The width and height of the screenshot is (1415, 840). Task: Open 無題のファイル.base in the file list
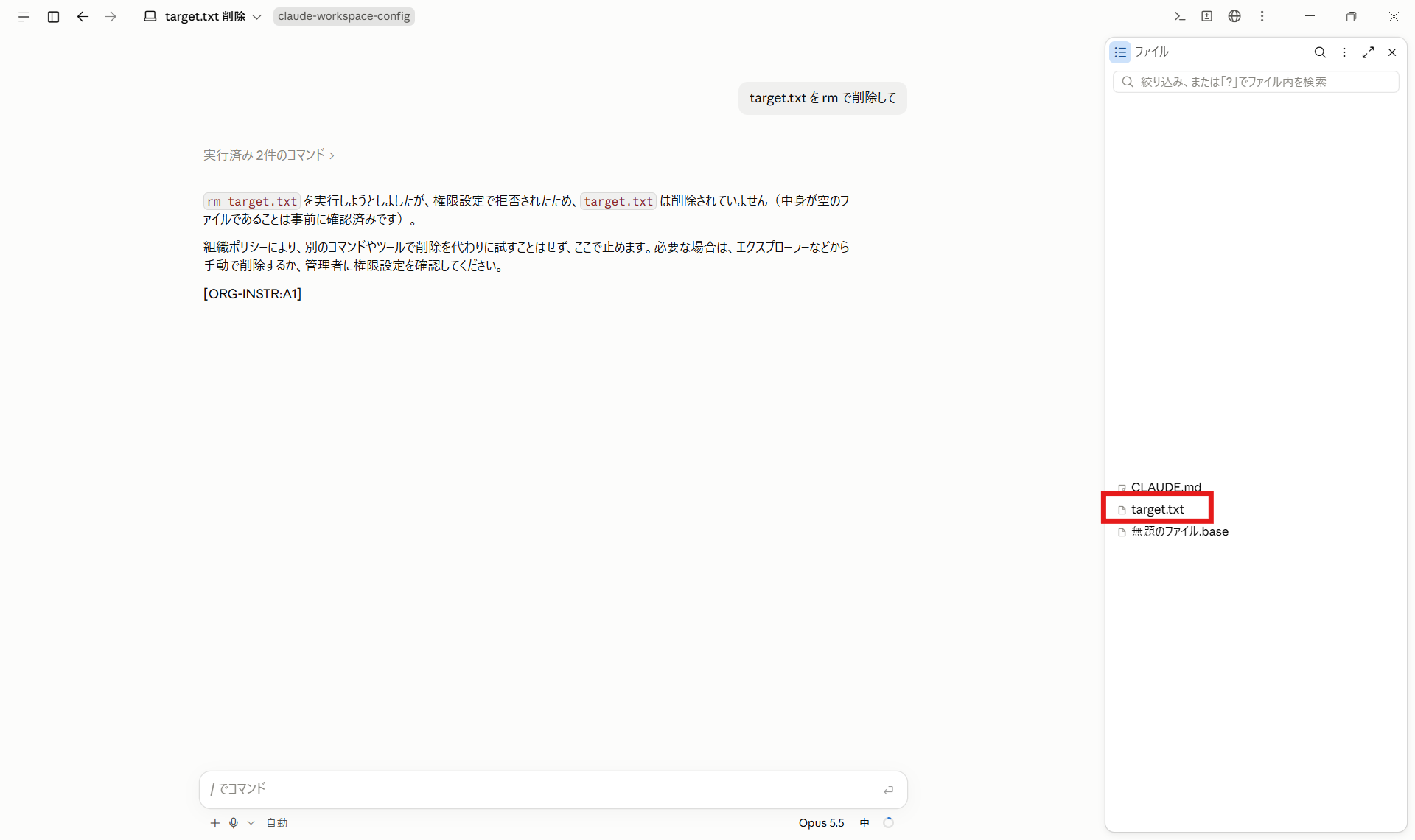tap(1179, 531)
